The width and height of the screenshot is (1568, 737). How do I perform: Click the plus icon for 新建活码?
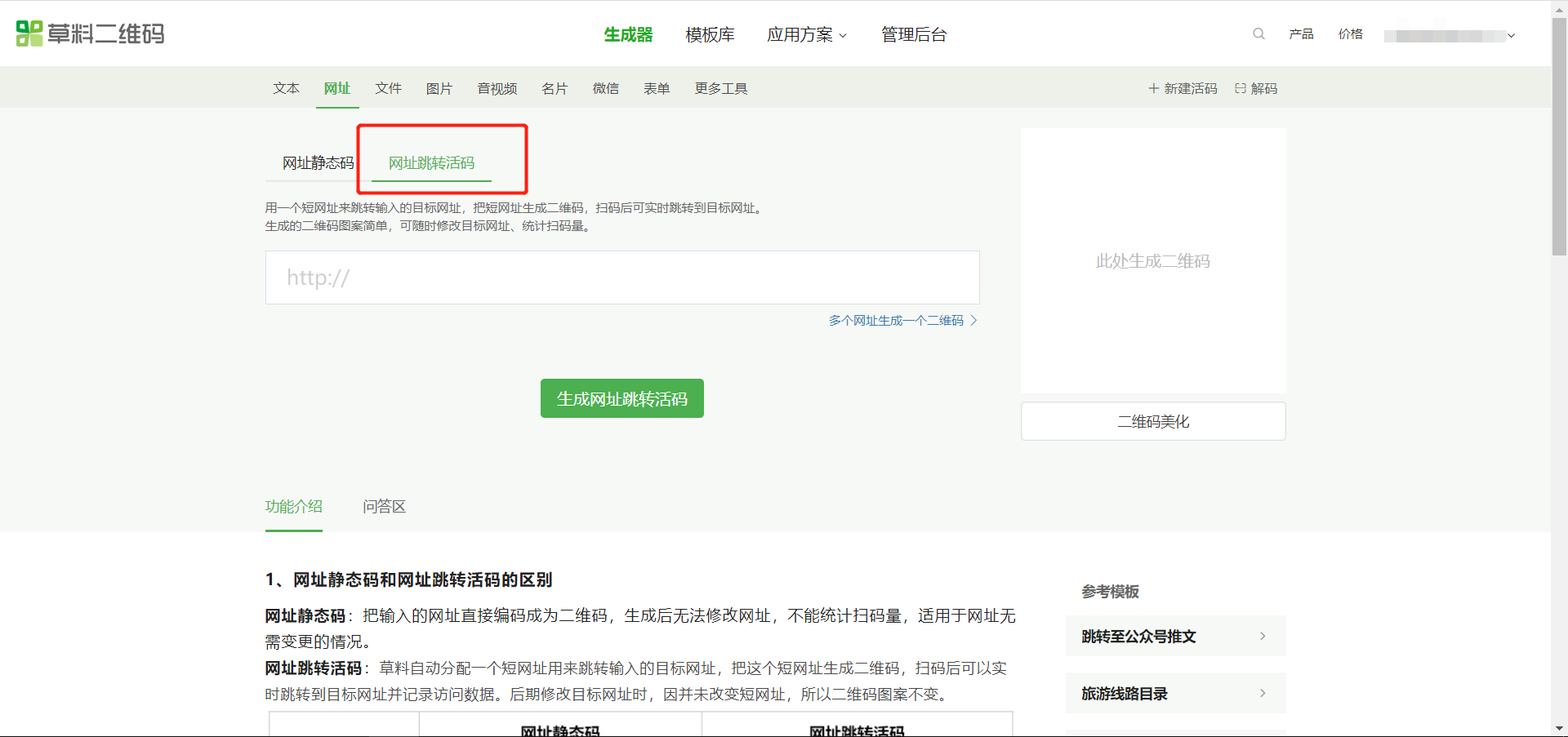pyautogui.click(x=1153, y=88)
